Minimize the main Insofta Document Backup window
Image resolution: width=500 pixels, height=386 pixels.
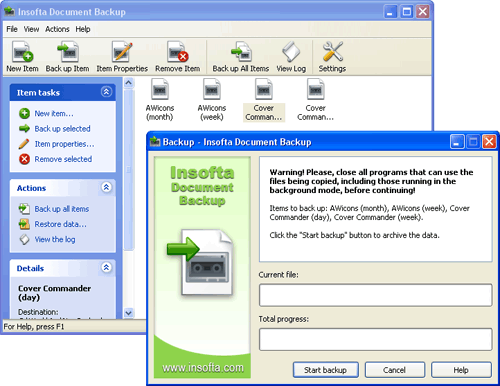(x=390, y=12)
